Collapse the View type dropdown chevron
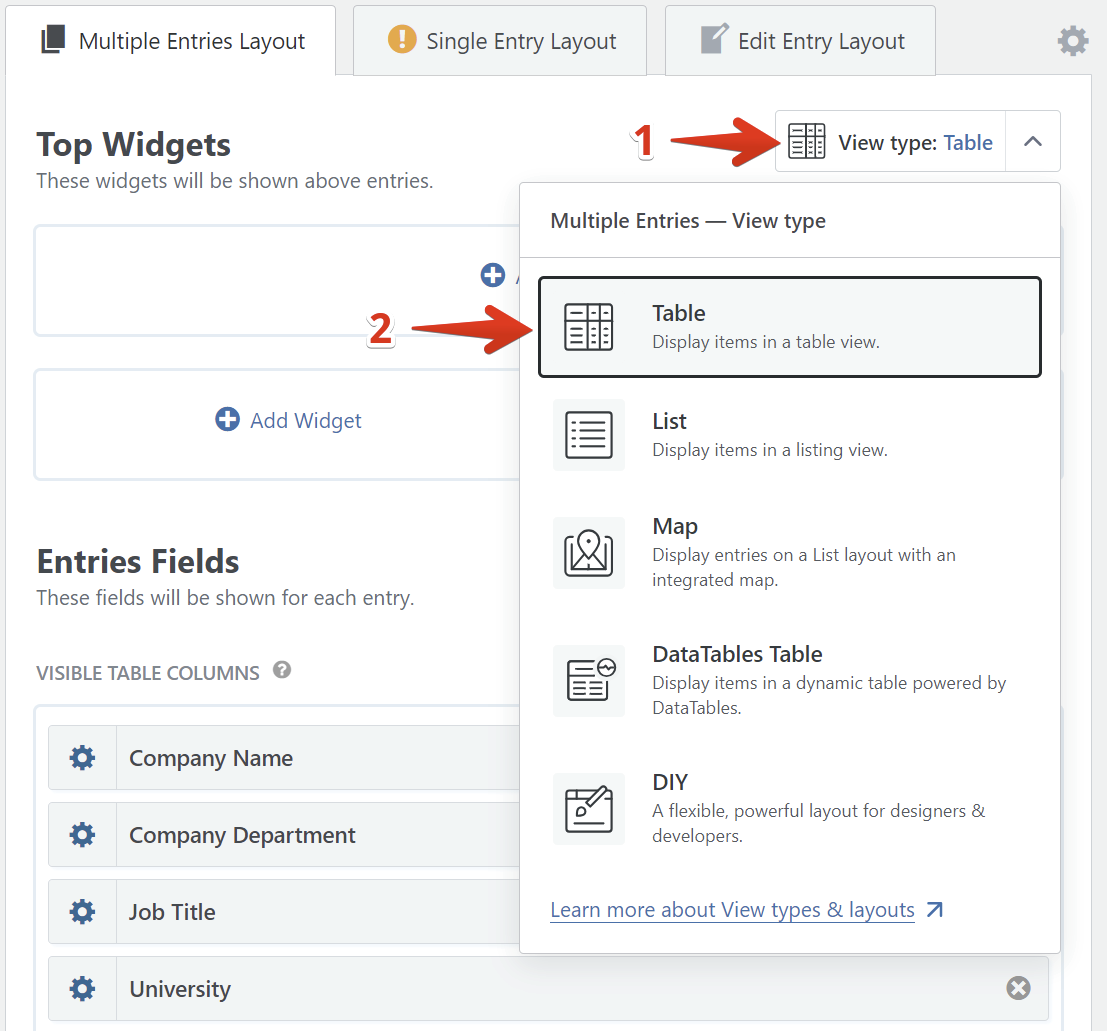1107x1031 pixels. [x=1033, y=142]
